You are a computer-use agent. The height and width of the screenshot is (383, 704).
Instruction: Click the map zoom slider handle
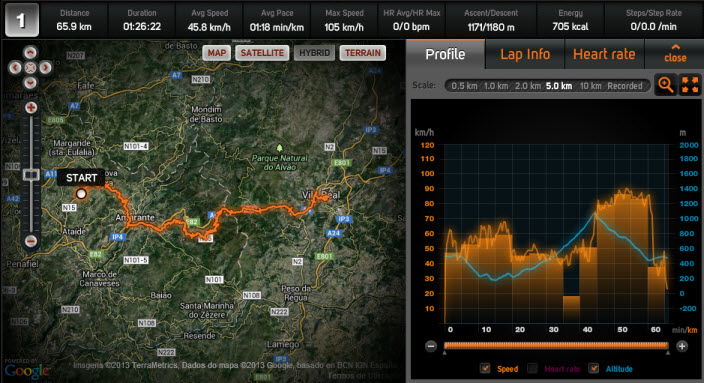pos(31,175)
